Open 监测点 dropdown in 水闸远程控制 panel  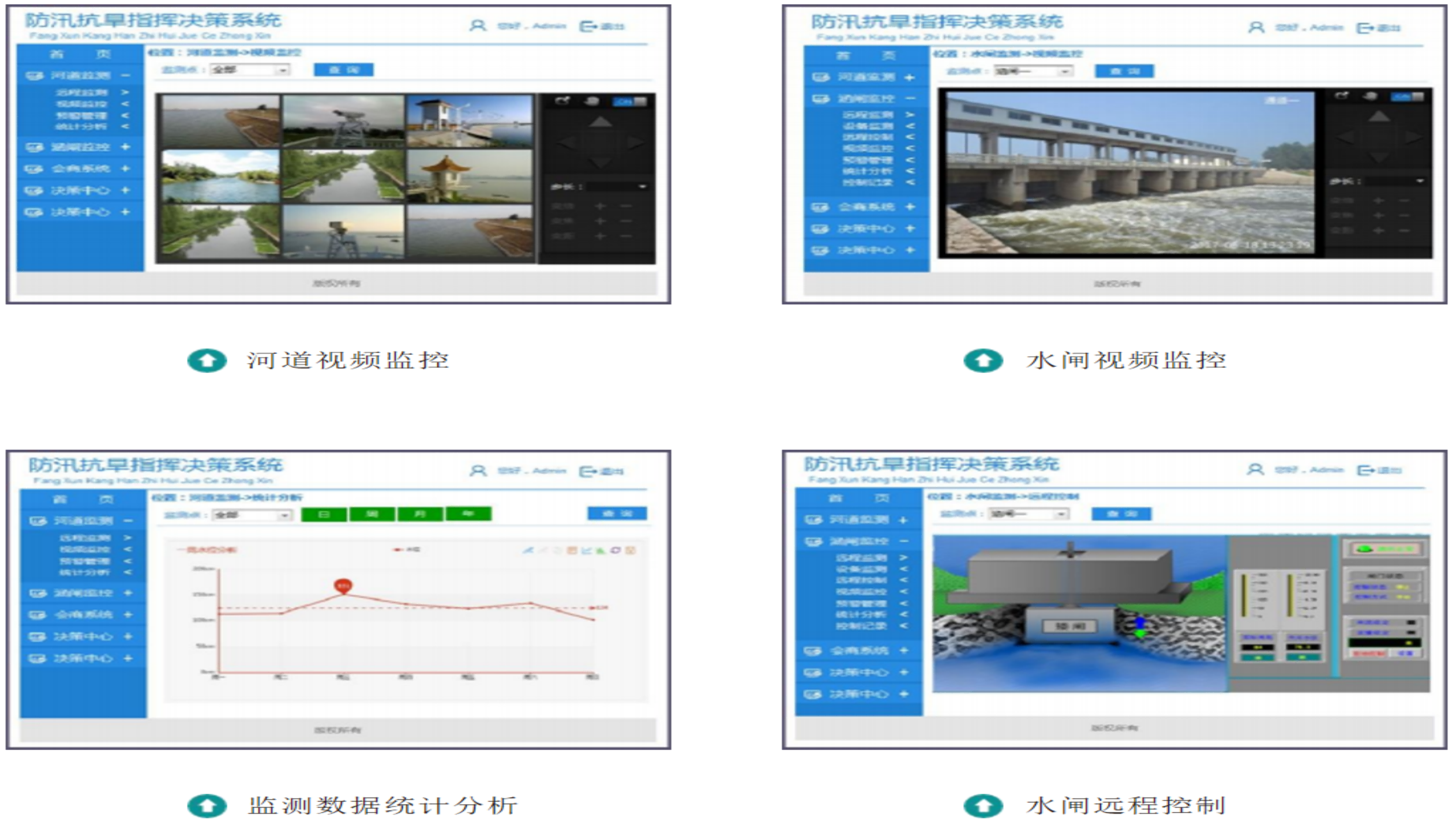coord(1029,514)
